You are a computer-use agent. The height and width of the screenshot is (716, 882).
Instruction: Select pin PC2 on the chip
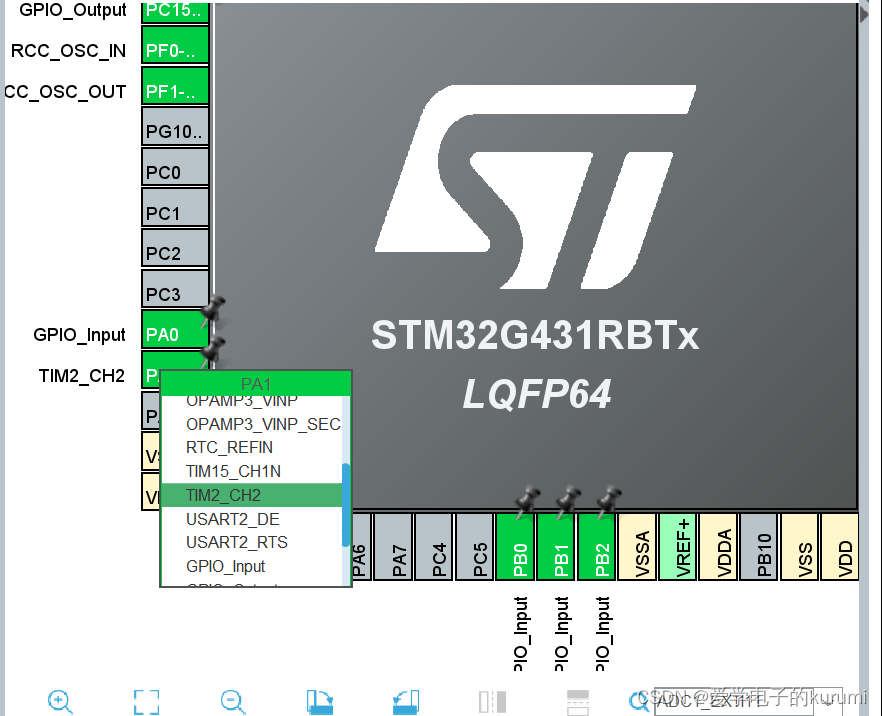[x=175, y=248]
